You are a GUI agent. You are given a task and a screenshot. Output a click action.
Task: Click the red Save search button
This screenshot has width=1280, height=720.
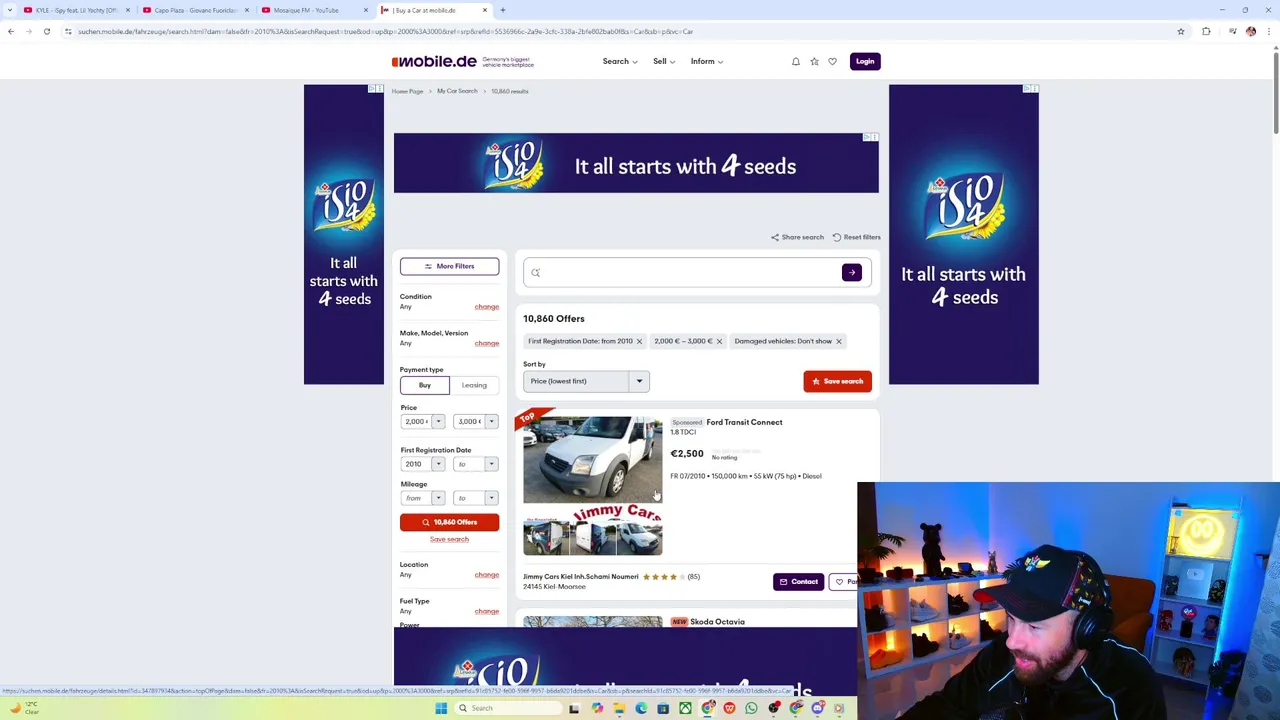[837, 381]
